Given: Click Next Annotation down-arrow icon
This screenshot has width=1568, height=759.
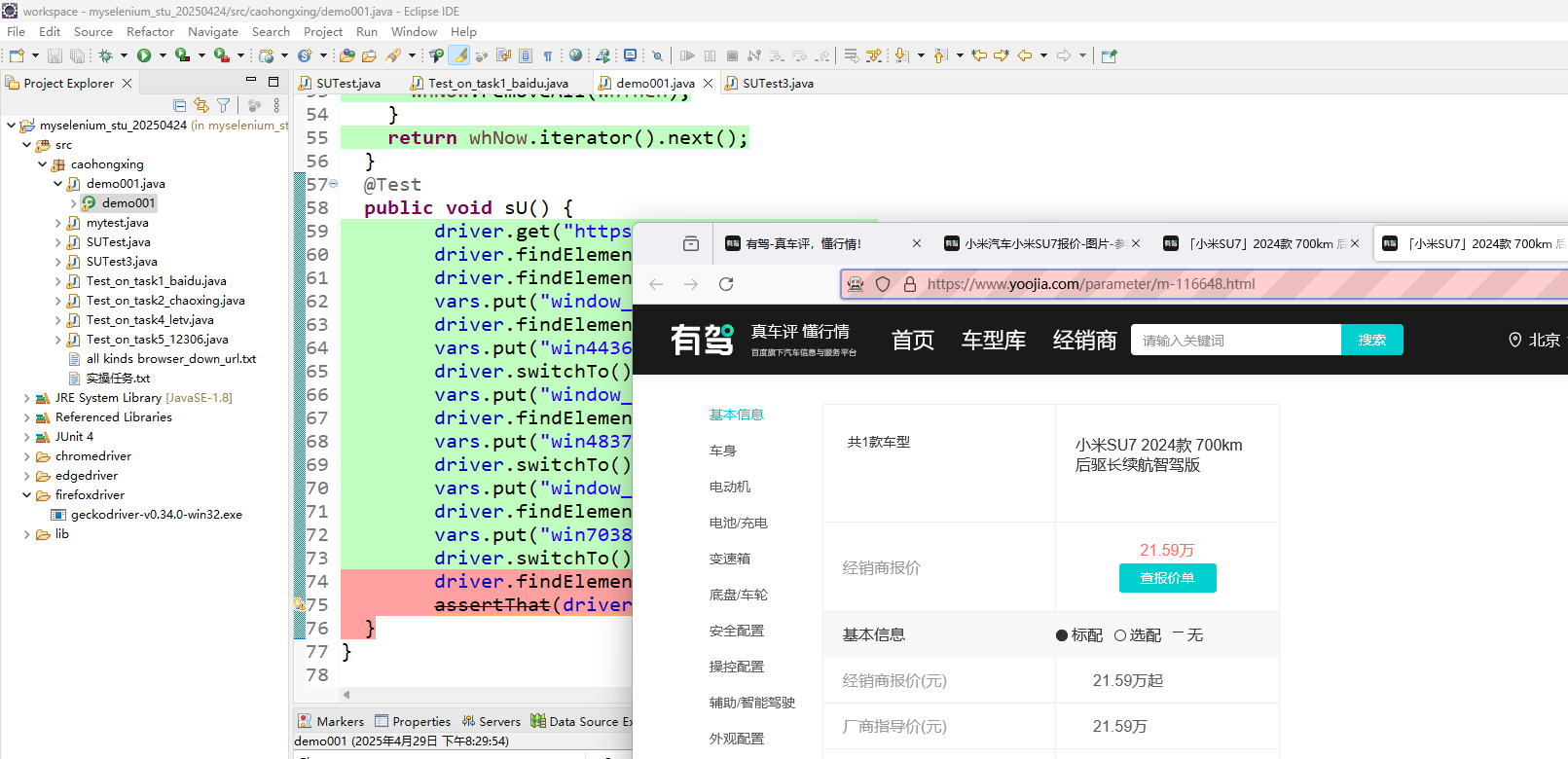Looking at the screenshot, I should [x=901, y=55].
